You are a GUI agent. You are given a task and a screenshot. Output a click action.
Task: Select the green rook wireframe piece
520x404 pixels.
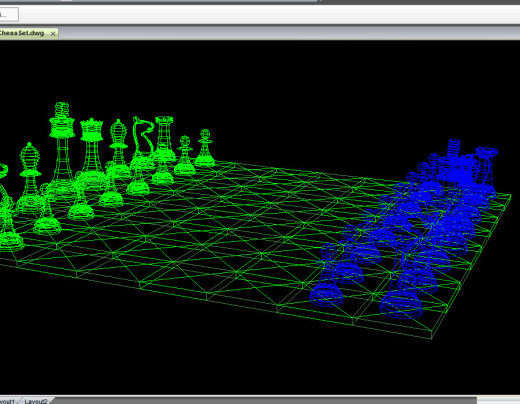pos(164,138)
